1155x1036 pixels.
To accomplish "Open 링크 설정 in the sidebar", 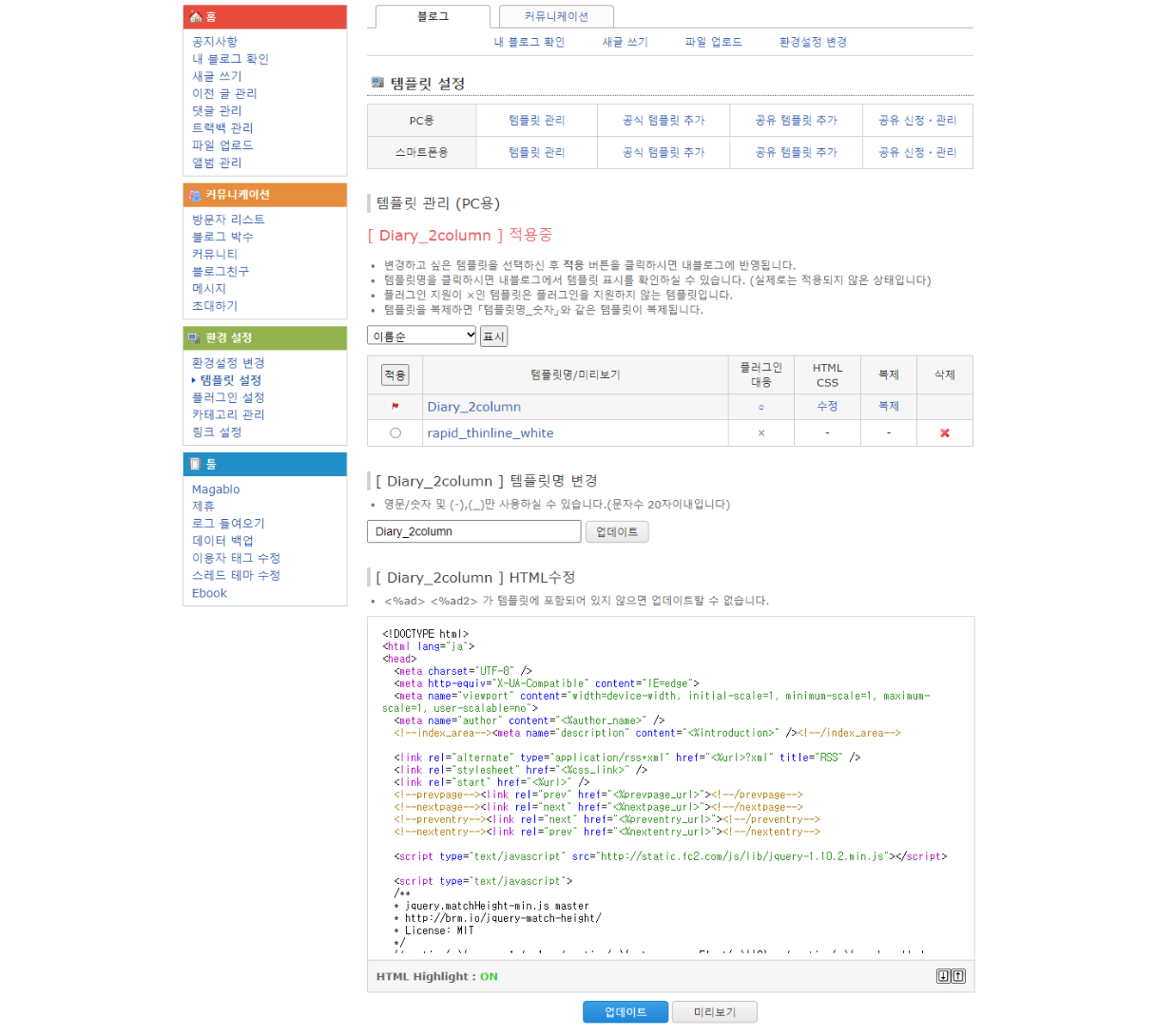I will click(x=217, y=432).
